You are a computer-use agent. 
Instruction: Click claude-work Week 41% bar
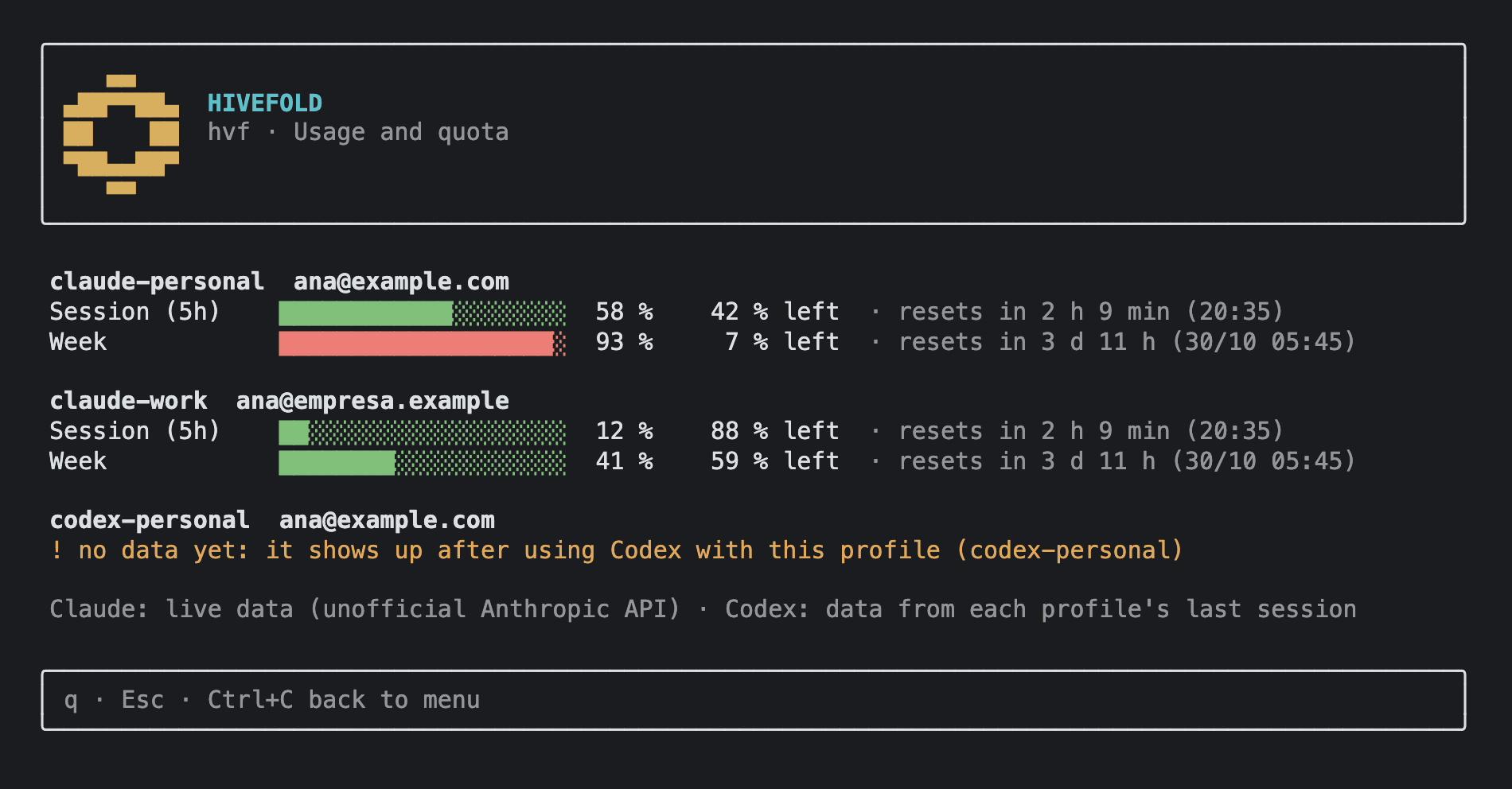[423, 462]
